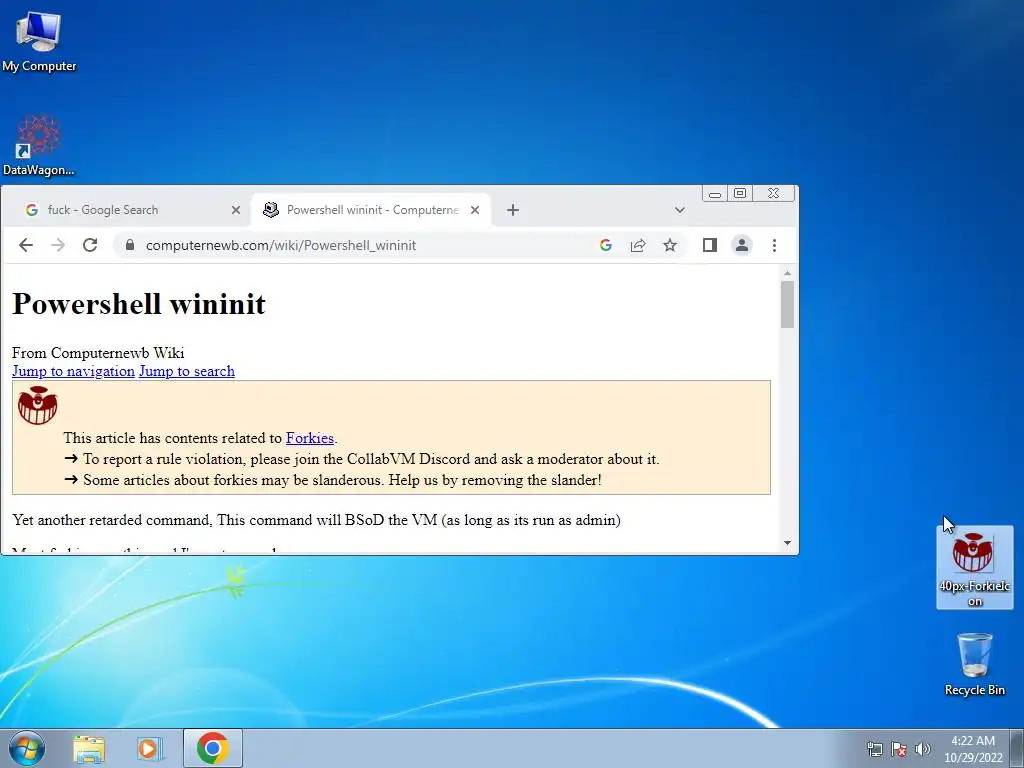Click the Chrome forward arrow
The height and width of the screenshot is (768, 1024).
pyautogui.click(x=58, y=245)
